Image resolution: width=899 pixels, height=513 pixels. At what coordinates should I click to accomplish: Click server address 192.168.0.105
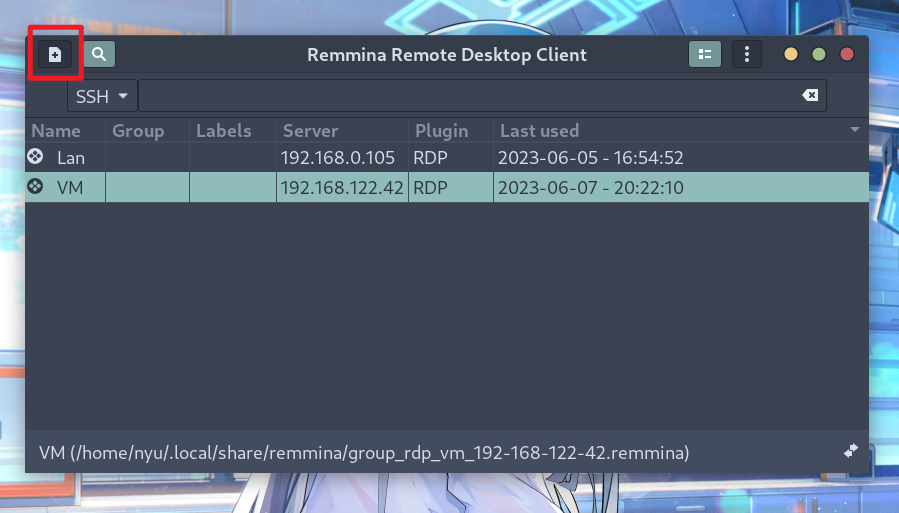[x=338, y=158]
